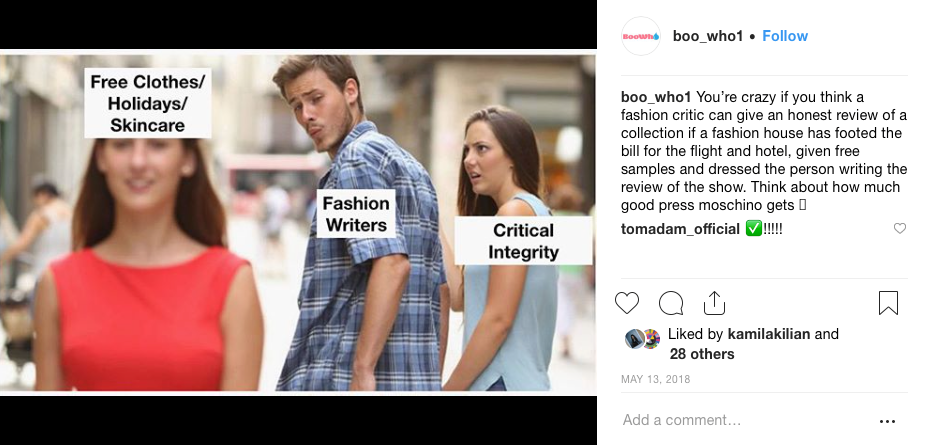The image size is (928, 445).
Task: Click boo_who1 username in the caption
Action: click(x=656, y=97)
